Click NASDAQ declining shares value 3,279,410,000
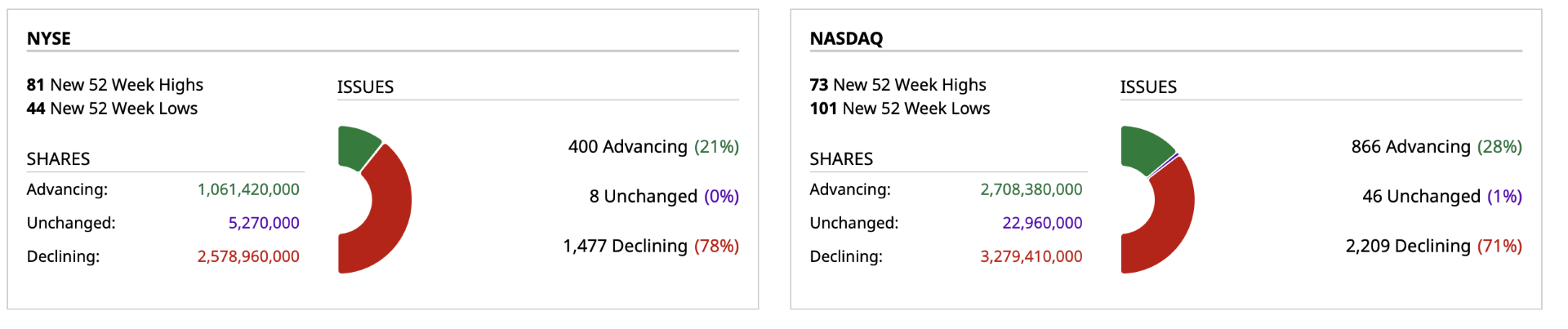The image size is (1568, 329). (x=1031, y=256)
